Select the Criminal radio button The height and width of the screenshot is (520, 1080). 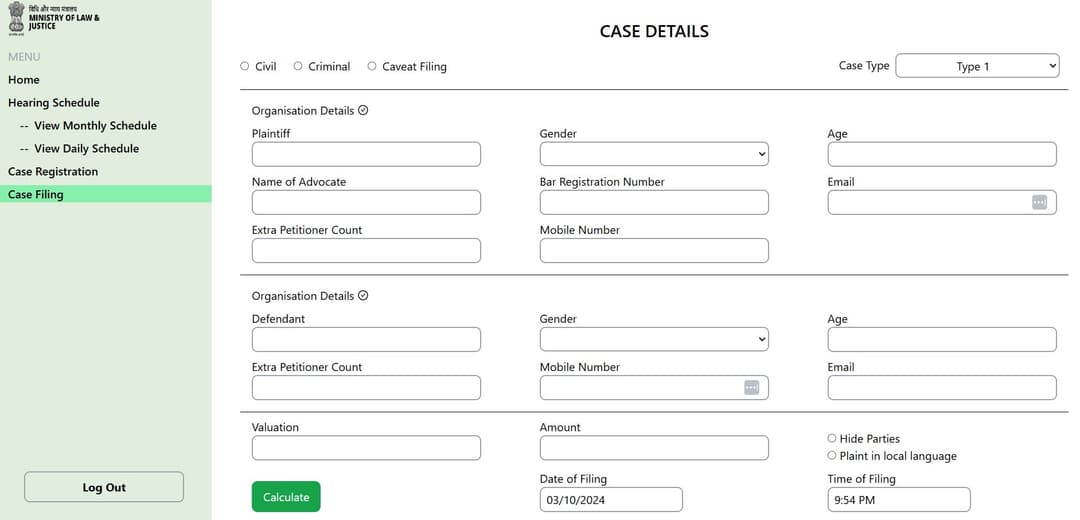pos(298,66)
